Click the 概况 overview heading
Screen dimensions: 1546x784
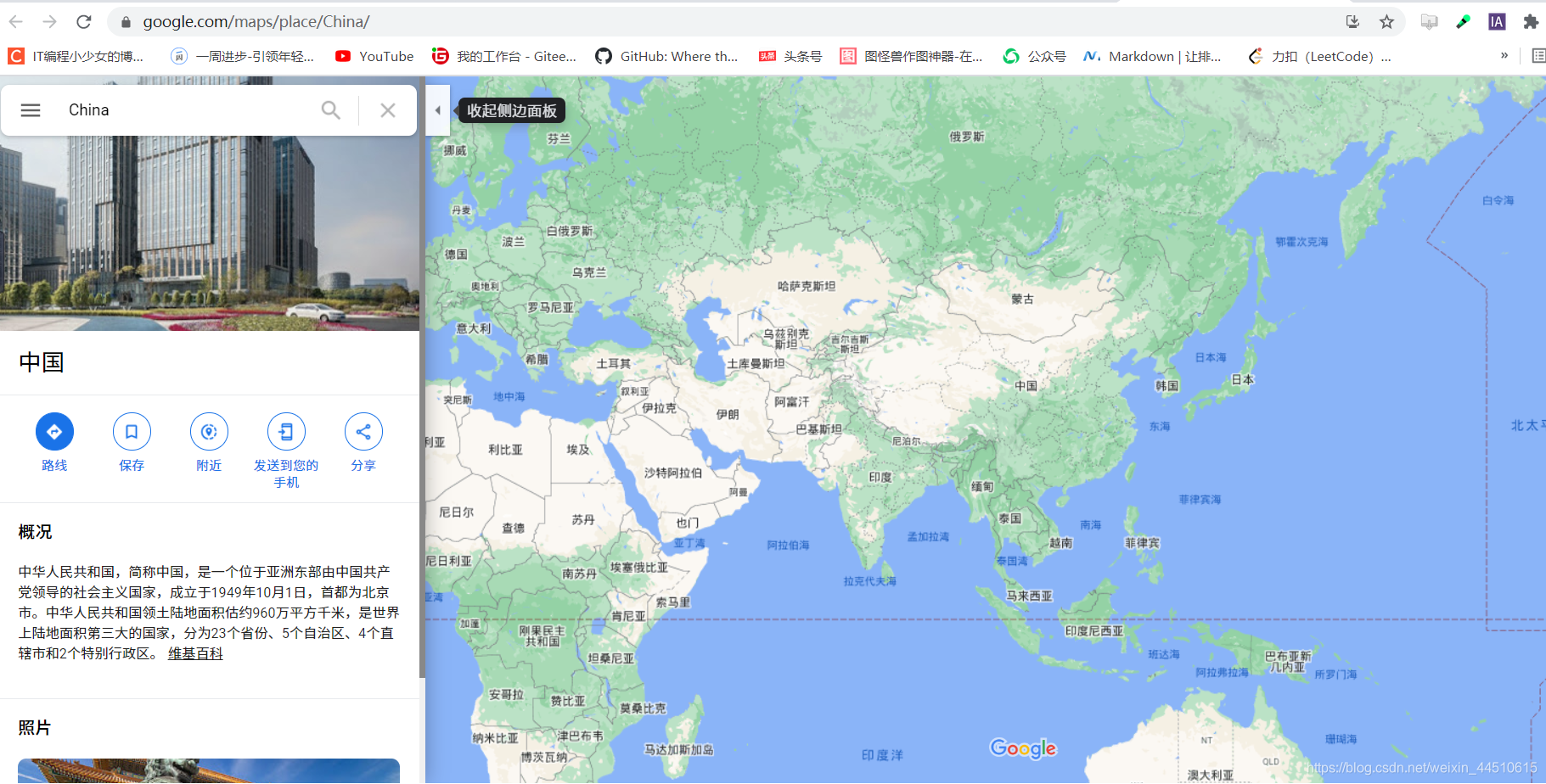36,532
